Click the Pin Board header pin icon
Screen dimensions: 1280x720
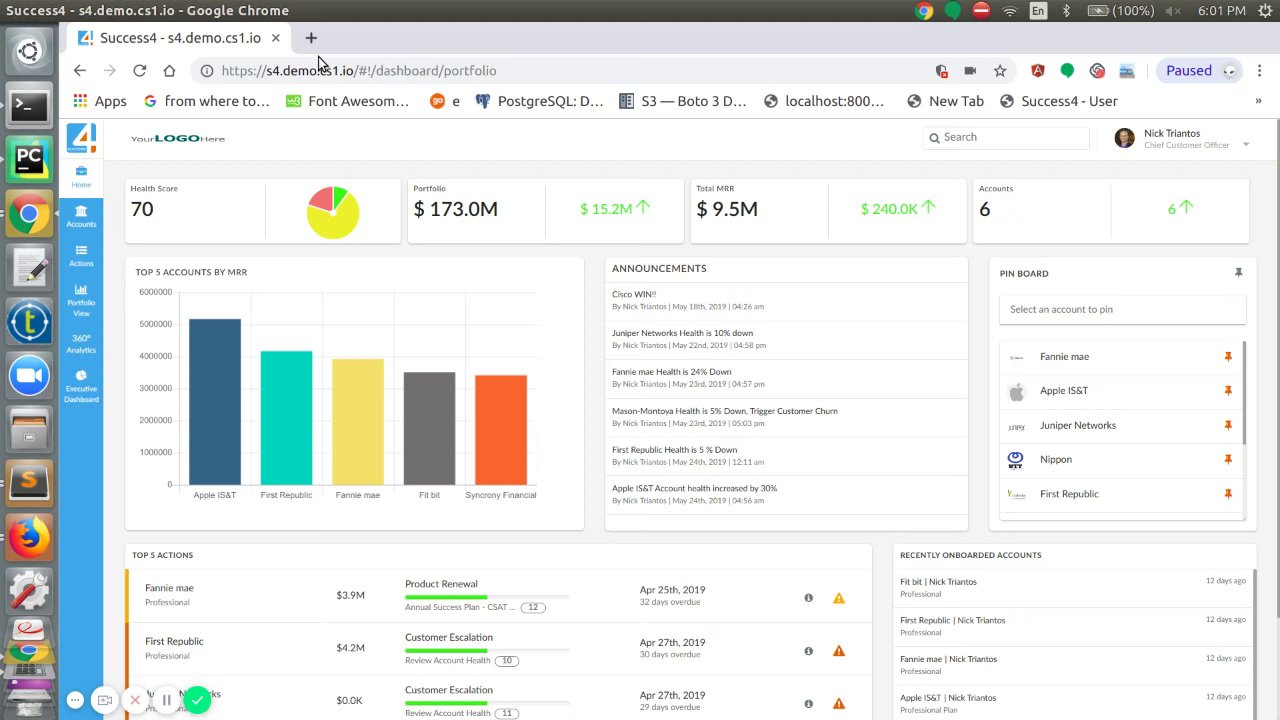tap(1238, 273)
